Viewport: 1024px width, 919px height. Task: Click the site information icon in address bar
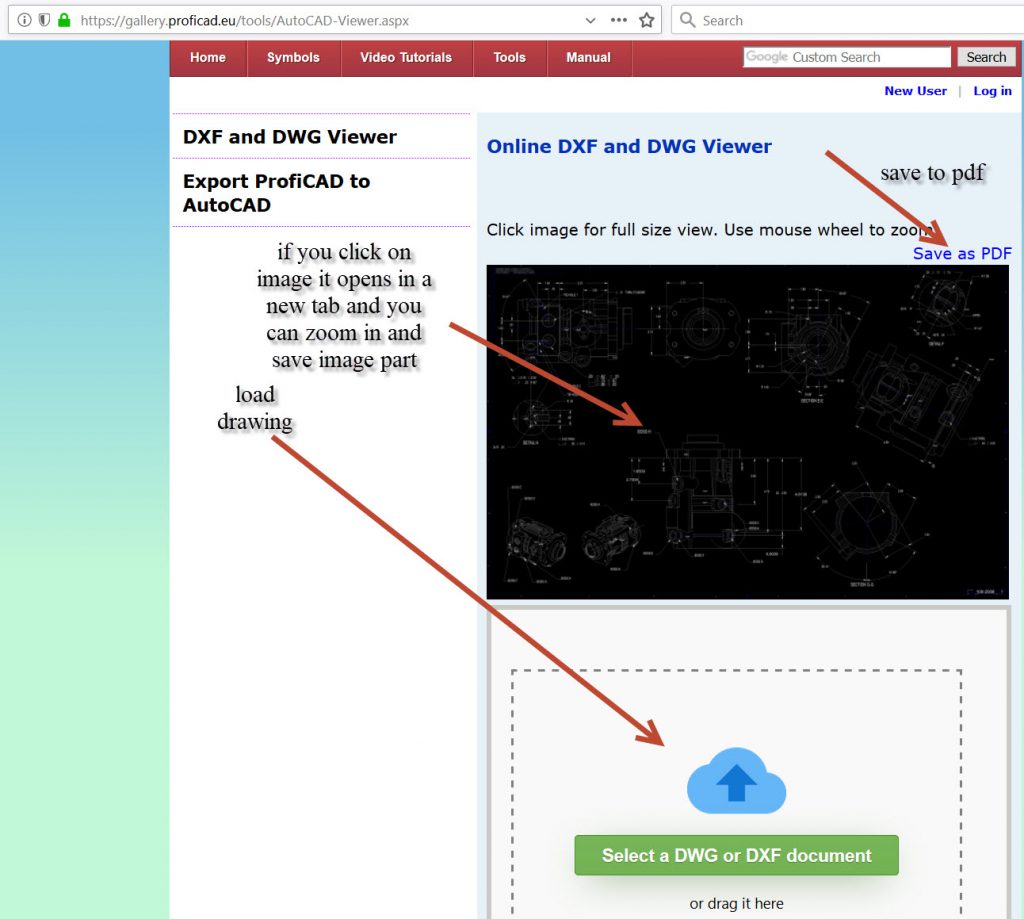[25, 20]
